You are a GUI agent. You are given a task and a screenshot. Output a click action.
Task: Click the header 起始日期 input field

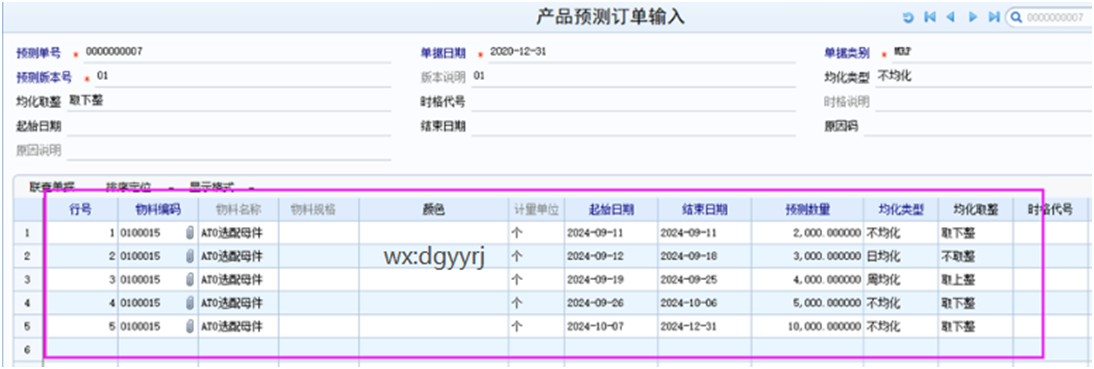point(229,126)
